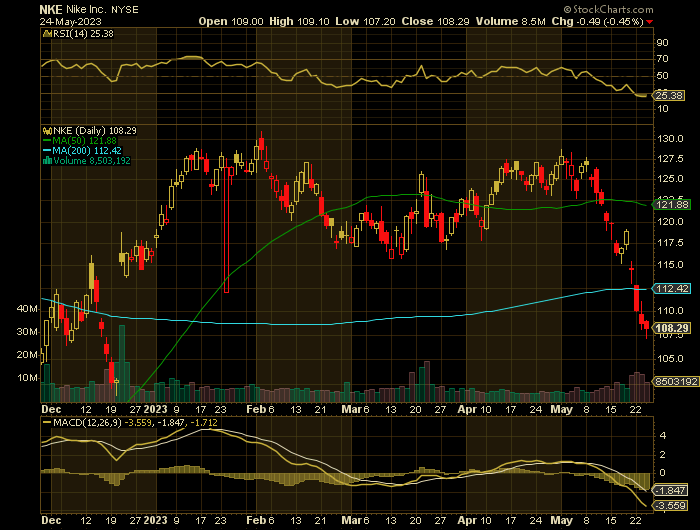Click the Close 108.29 header value
This screenshot has width=700, height=530.
tap(435, 21)
